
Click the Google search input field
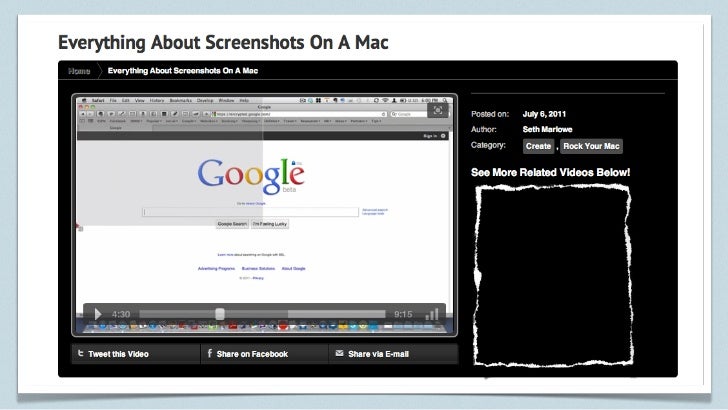point(251,212)
